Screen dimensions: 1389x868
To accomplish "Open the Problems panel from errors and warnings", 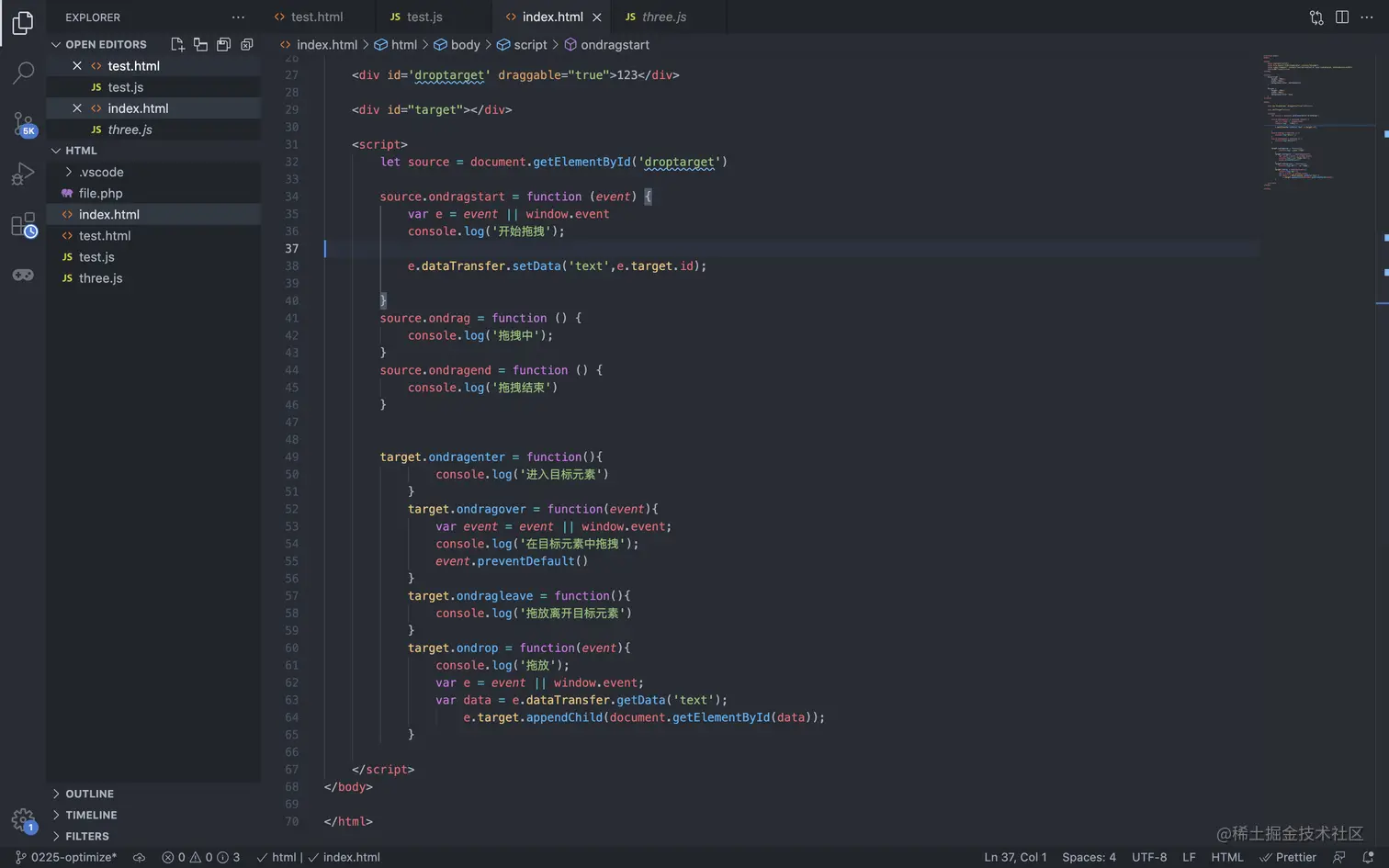I will tap(201, 858).
